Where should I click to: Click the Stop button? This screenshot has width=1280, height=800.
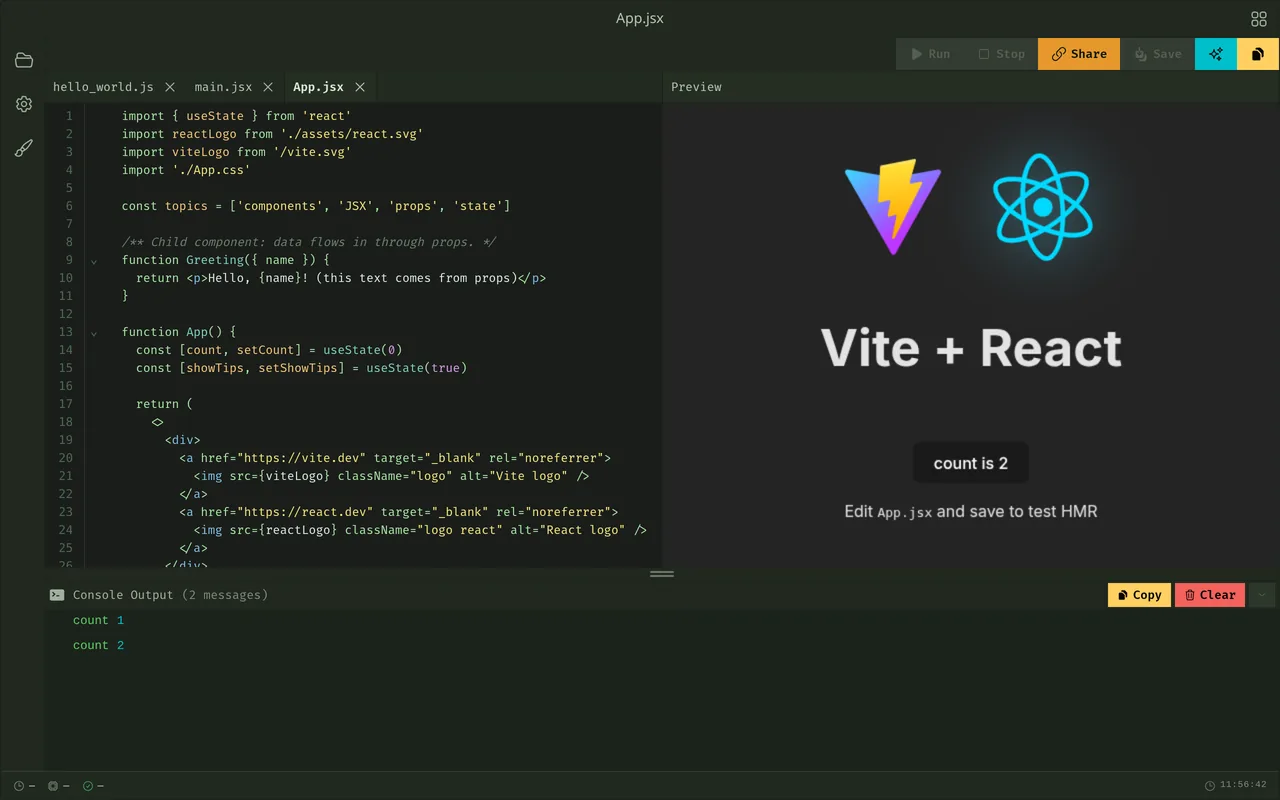click(x=1001, y=54)
